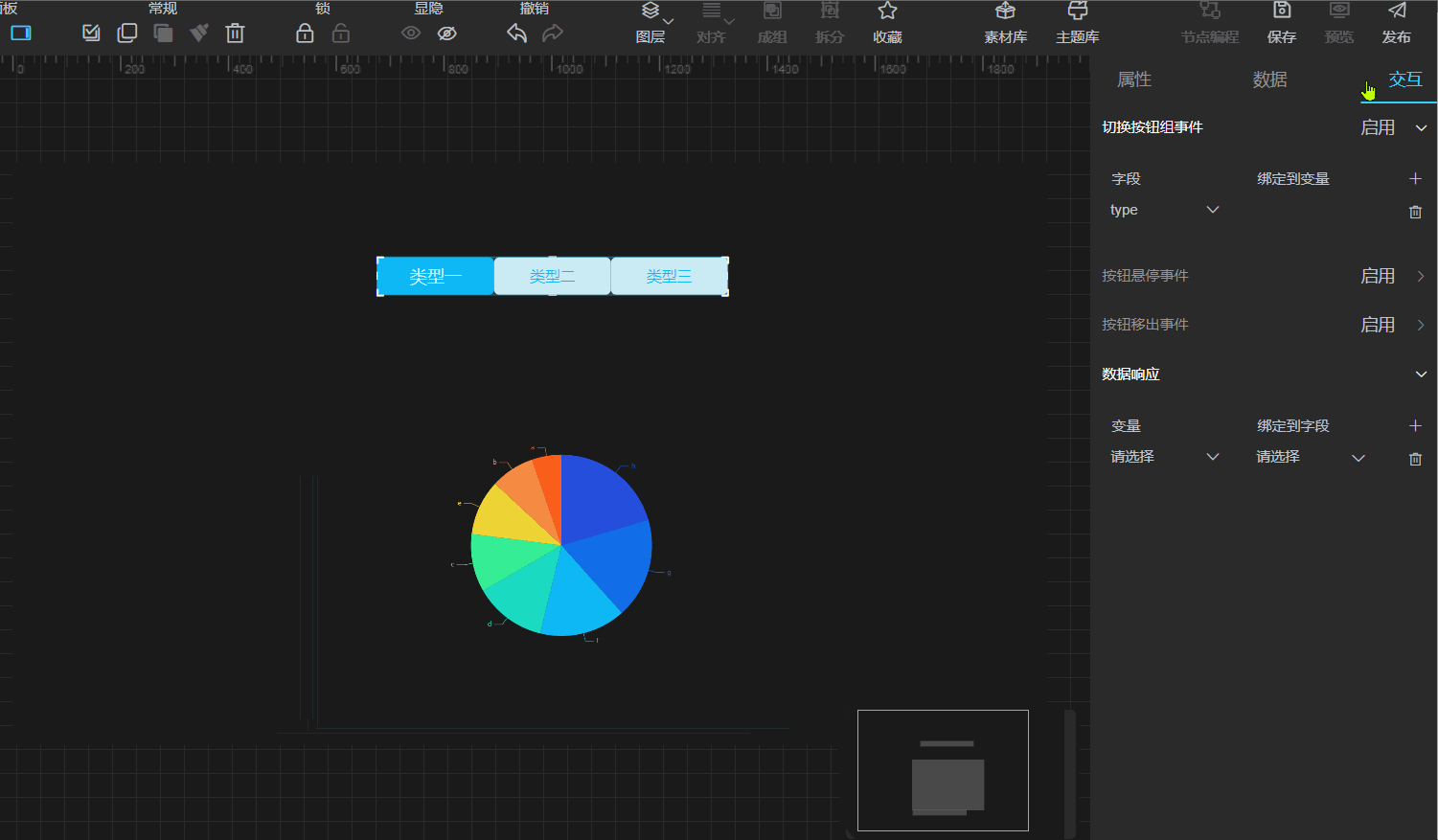
Task: Switch to the 属性 tab
Action: [x=1134, y=79]
